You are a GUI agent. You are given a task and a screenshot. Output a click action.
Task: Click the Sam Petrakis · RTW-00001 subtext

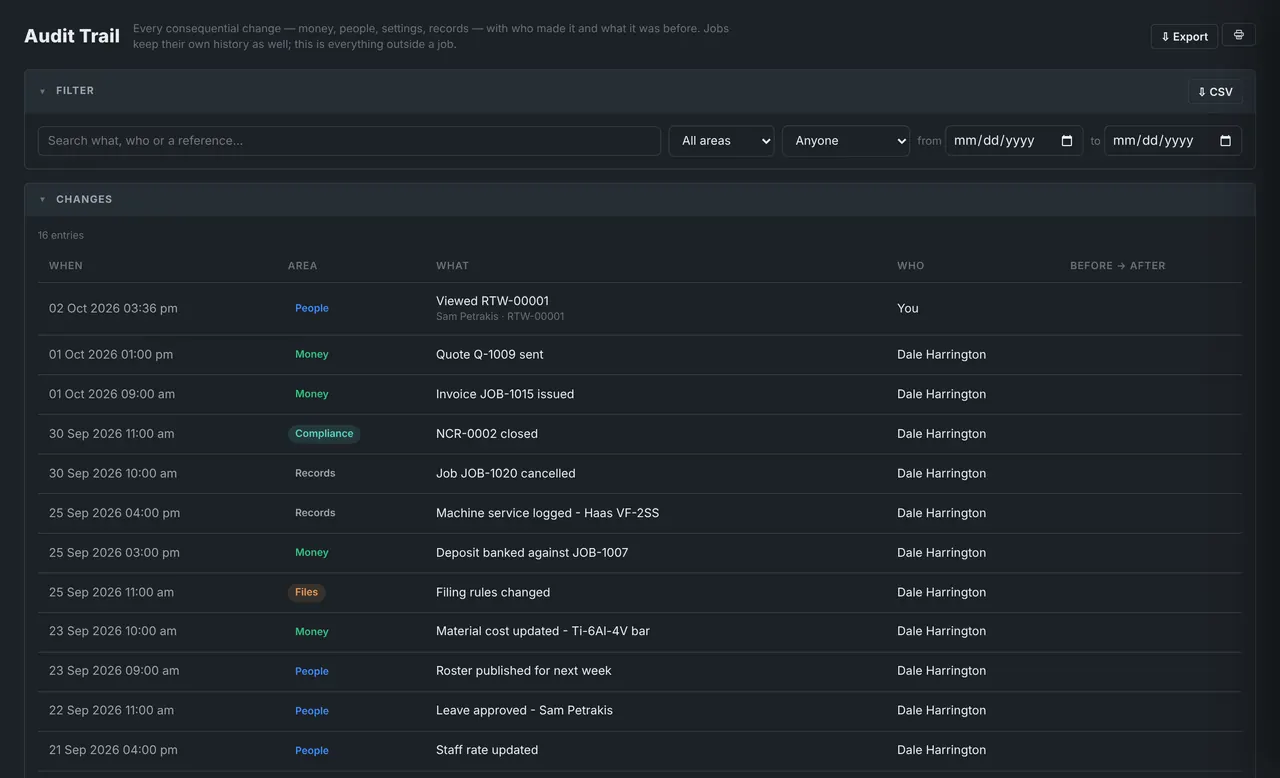pos(500,317)
